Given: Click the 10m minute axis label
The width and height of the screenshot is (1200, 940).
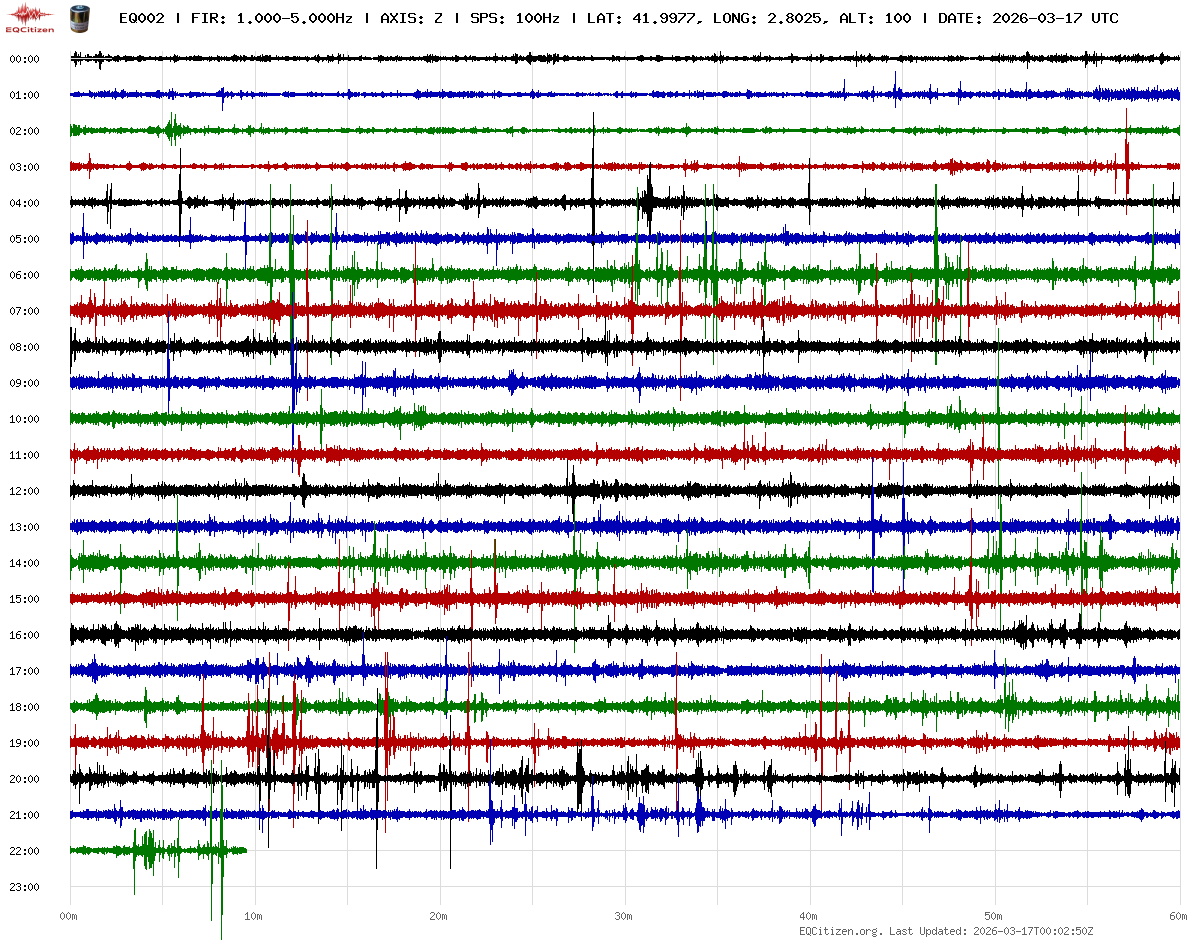Looking at the screenshot, I should click(254, 916).
